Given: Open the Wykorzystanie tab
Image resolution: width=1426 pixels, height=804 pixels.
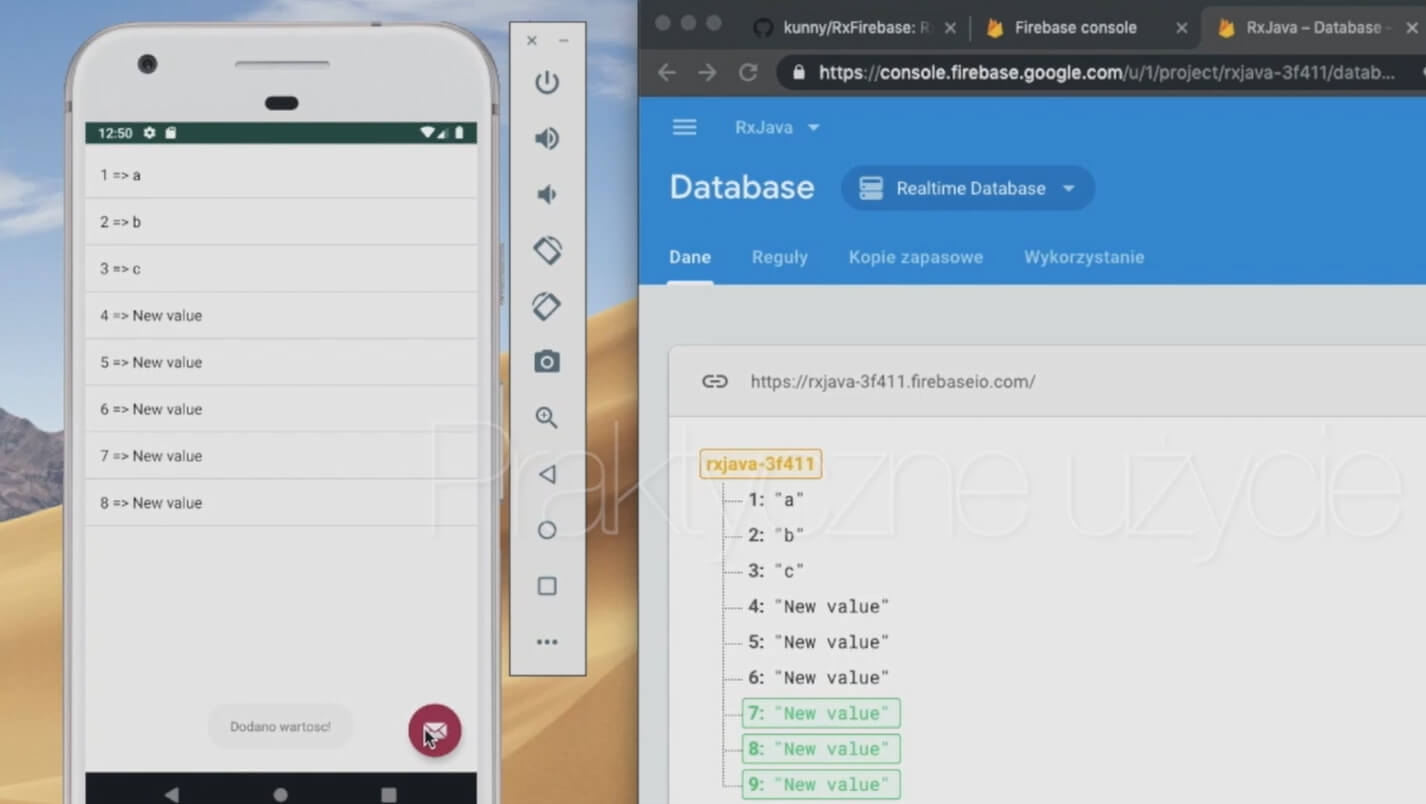Looking at the screenshot, I should (1083, 257).
